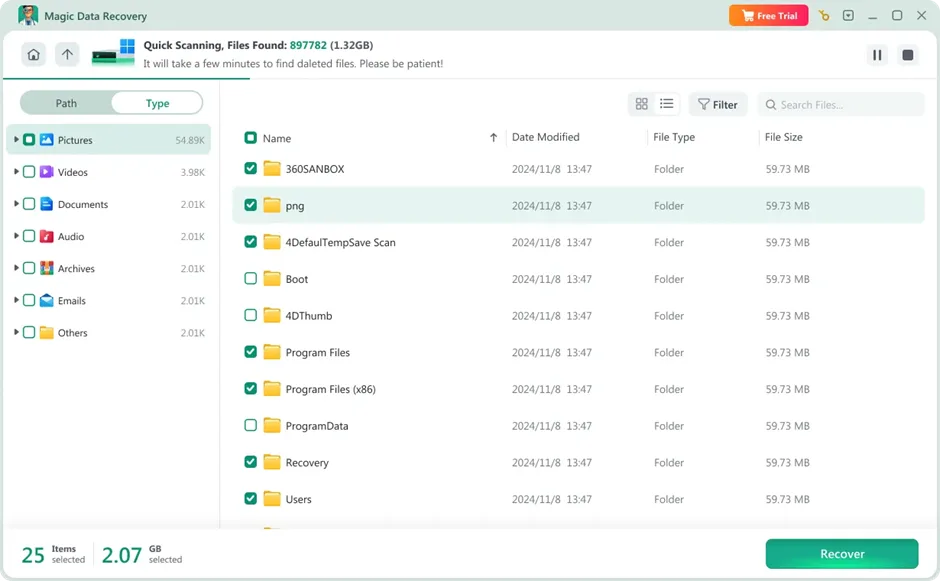The width and height of the screenshot is (940, 581).
Task: Stop the scan with the stop icon
Action: (907, 55)
